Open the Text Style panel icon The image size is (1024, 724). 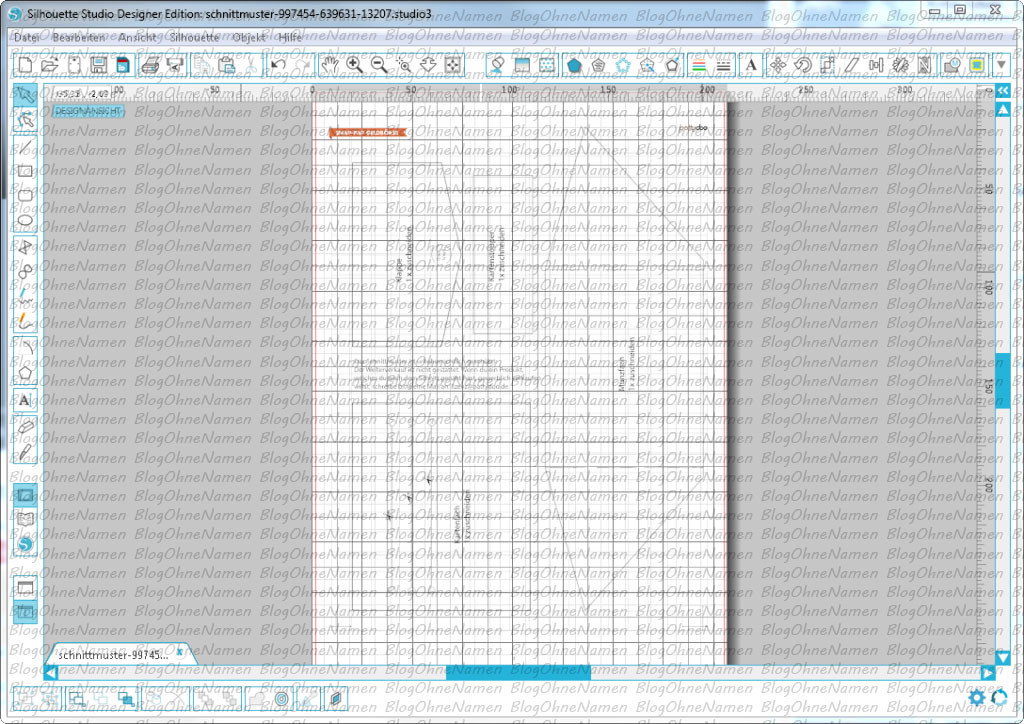(x=751, y=65)
